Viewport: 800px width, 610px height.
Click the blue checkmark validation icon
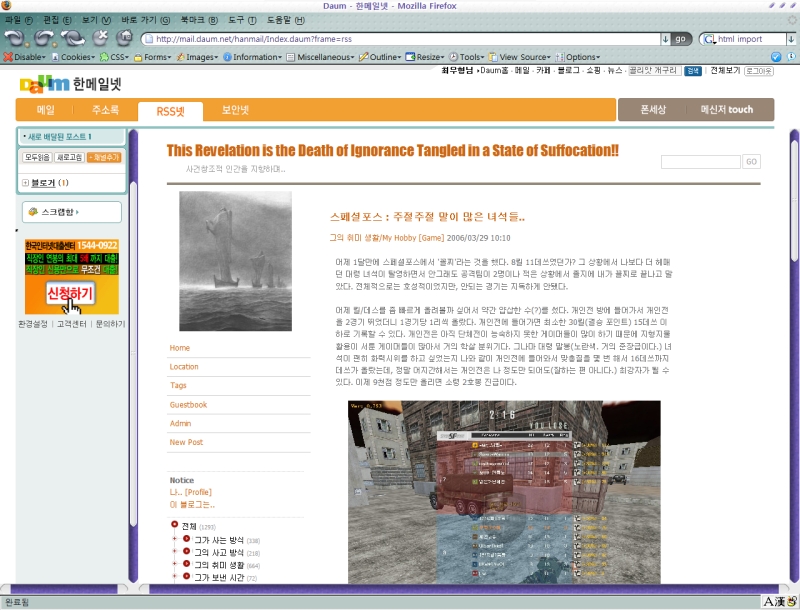click(x=776, y=57)
